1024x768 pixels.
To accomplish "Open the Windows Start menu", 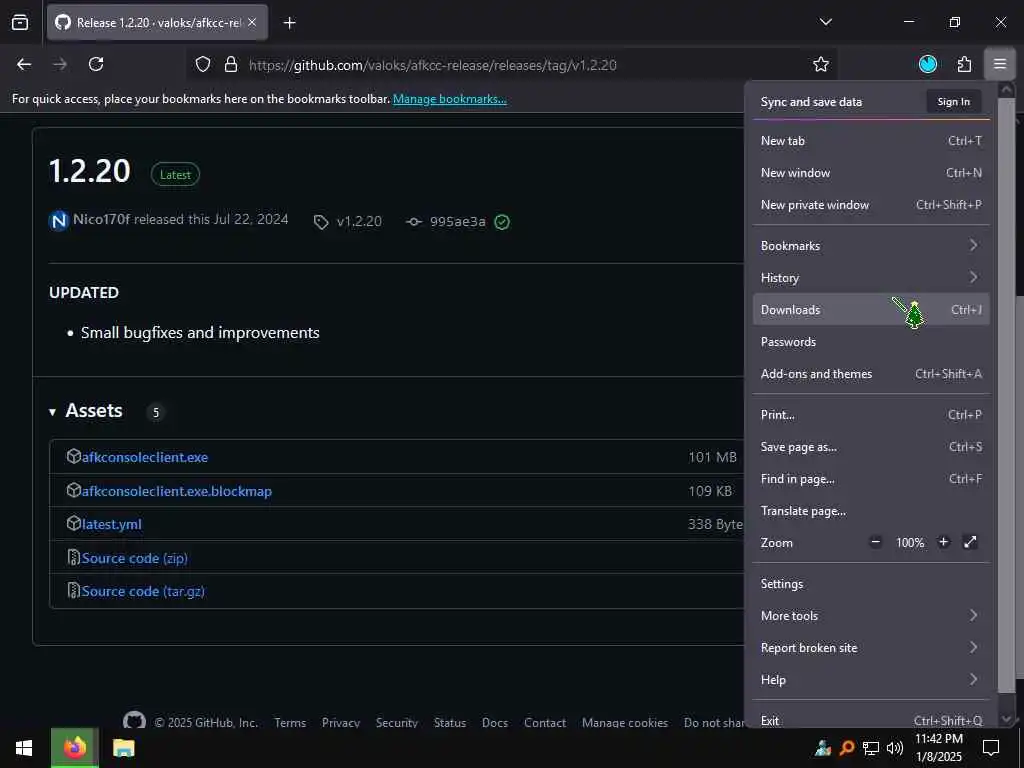I will (x=24, y=748).
